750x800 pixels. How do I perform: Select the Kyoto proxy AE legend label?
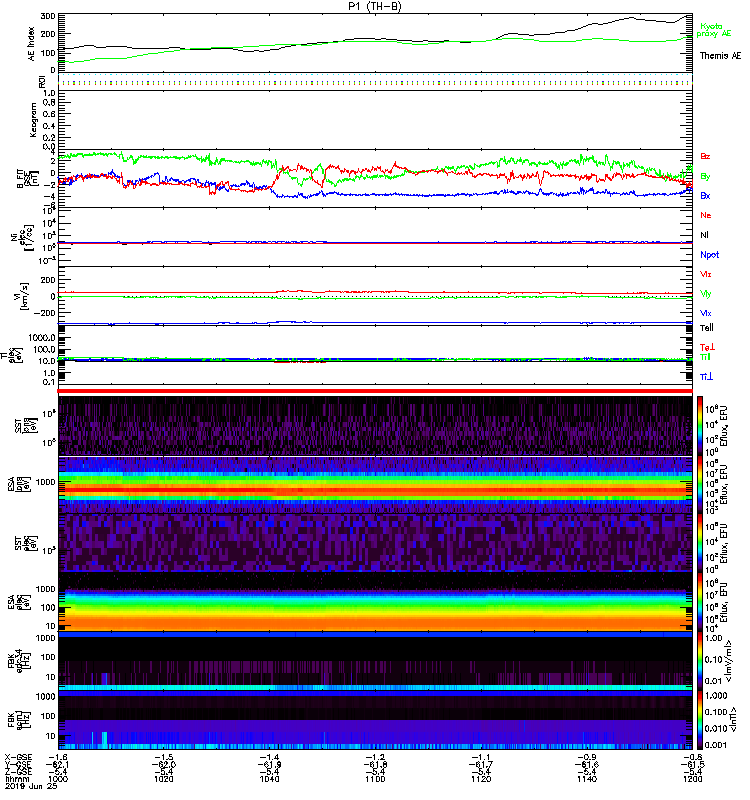pyautogui.click(x=714, y=30)
